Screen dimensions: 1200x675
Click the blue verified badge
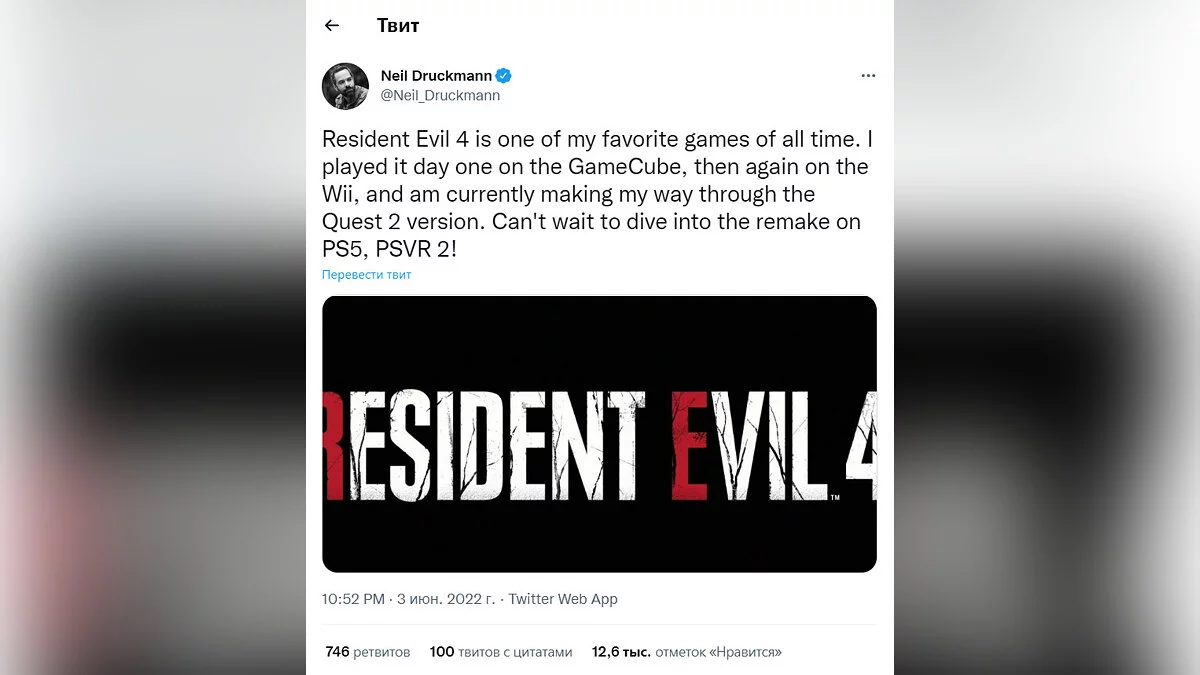click(x=505, y=76)
